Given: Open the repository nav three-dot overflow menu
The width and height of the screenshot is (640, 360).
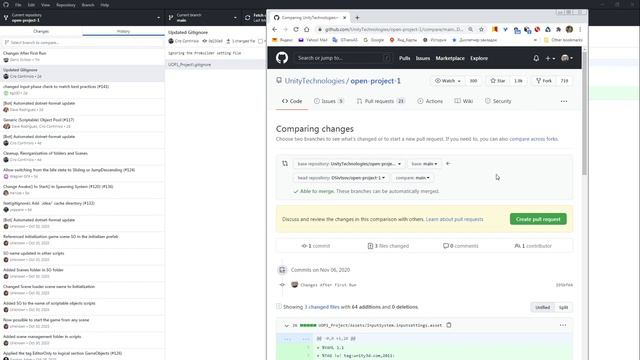Looking at the screenshot, I should click(x=564, y=101).
